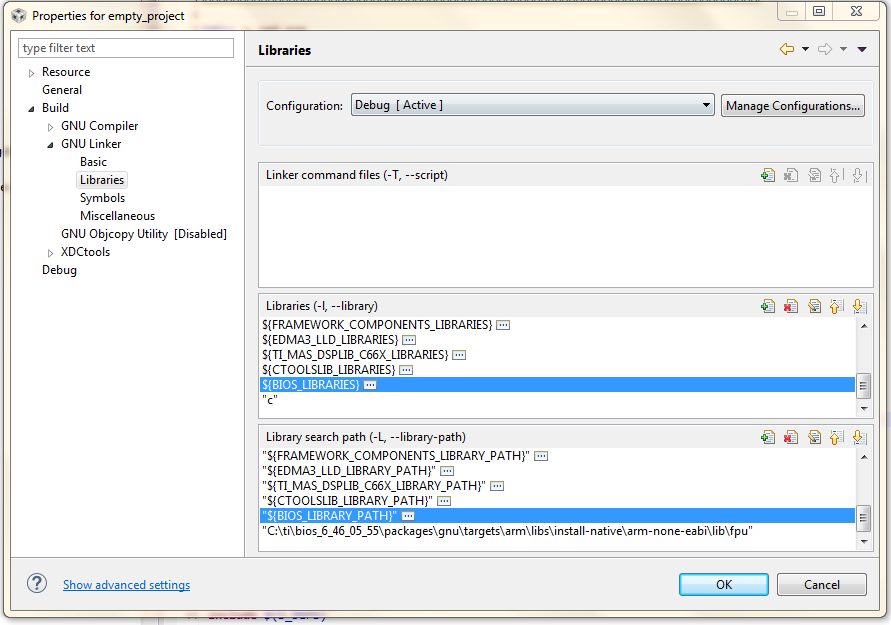Expand variable button next to ${FRAMEWORK_COMPONENTS_LIBRARY_PATH}
891x625 pixels.
541,456
